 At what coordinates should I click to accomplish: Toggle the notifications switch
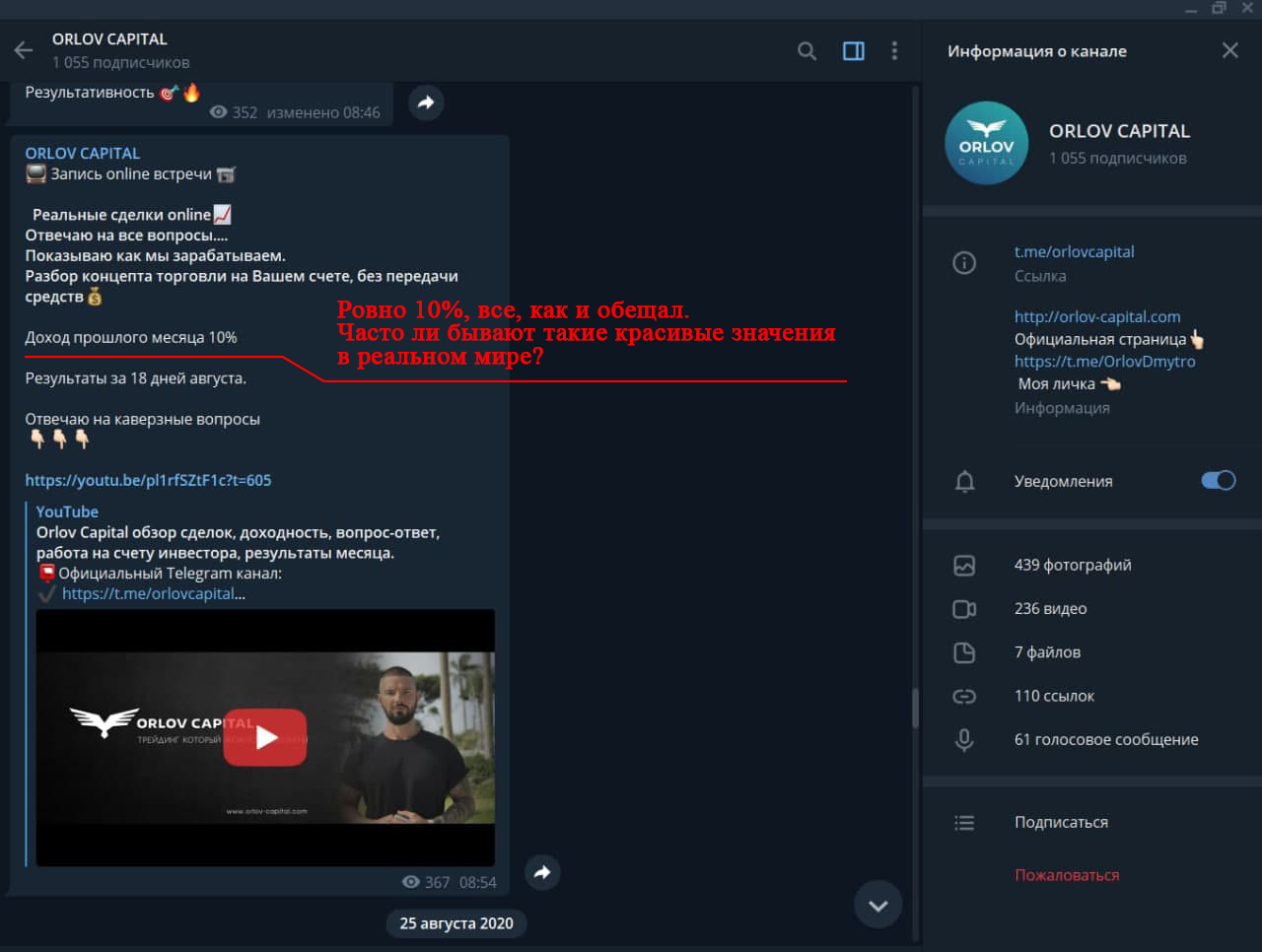point(1218,481)
